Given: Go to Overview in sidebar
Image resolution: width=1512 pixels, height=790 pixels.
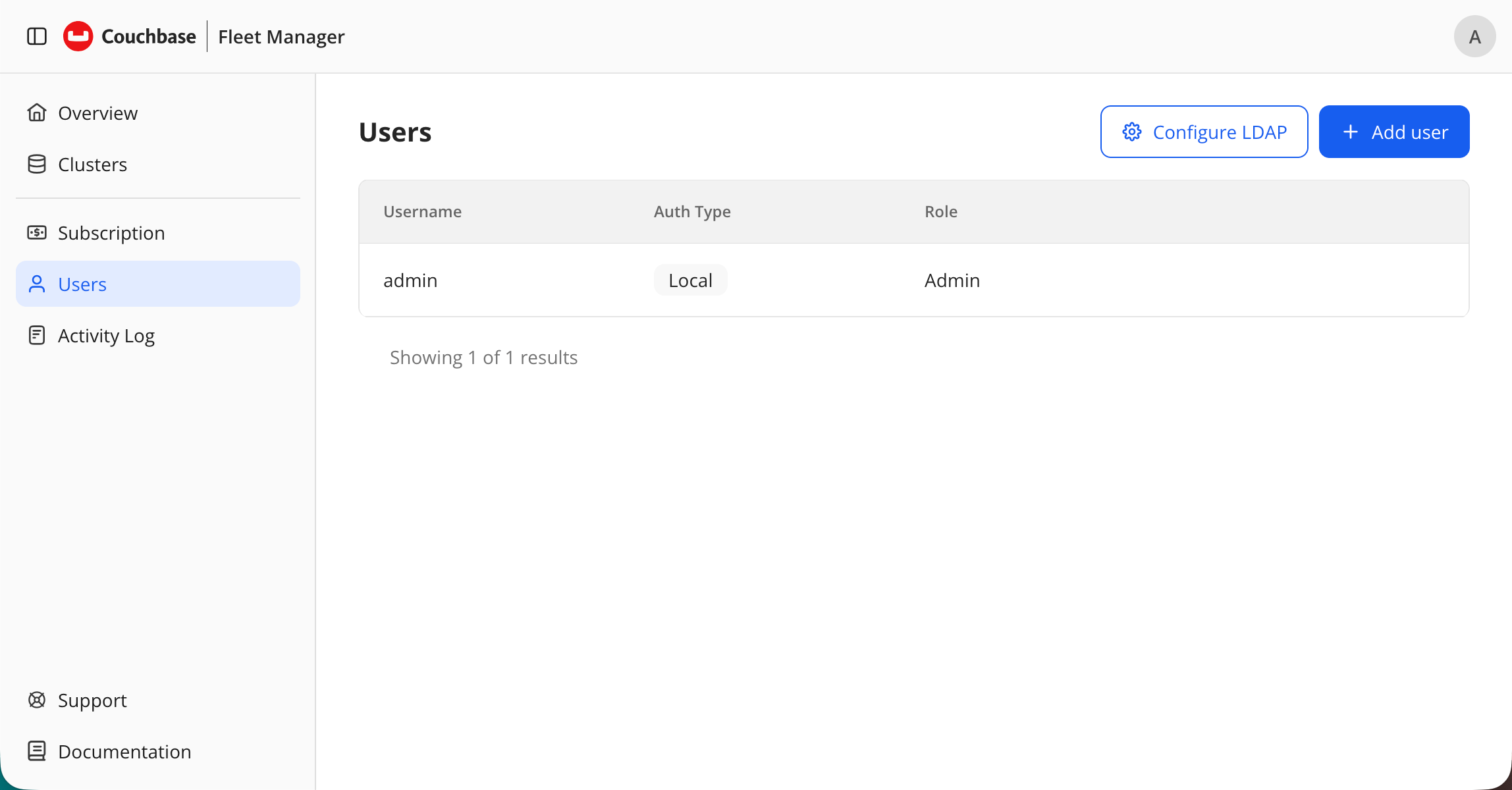Looking at the screenshot, I should [x=158, y=113].
